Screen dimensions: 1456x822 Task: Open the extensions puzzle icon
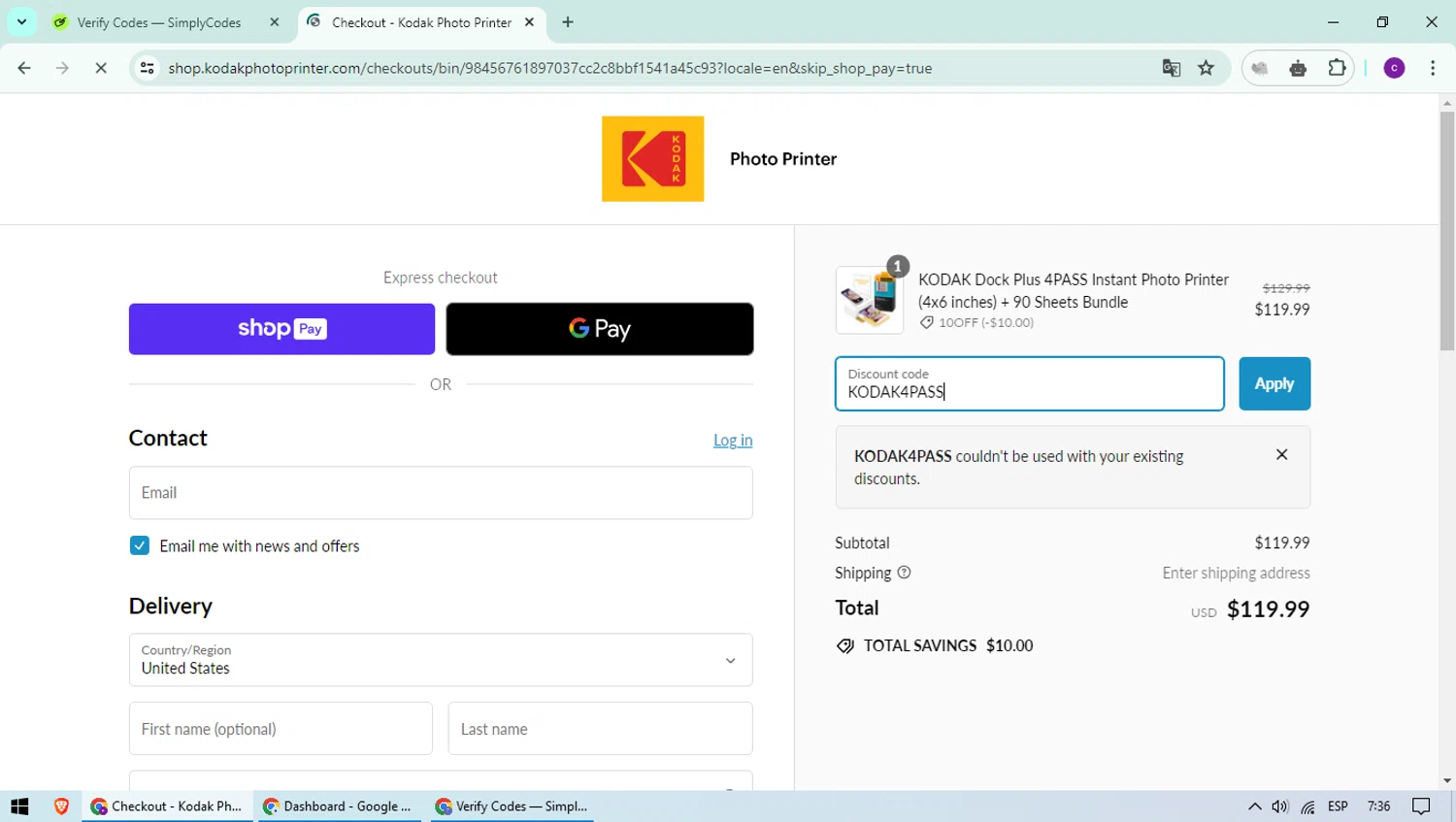click(1337, 68)
